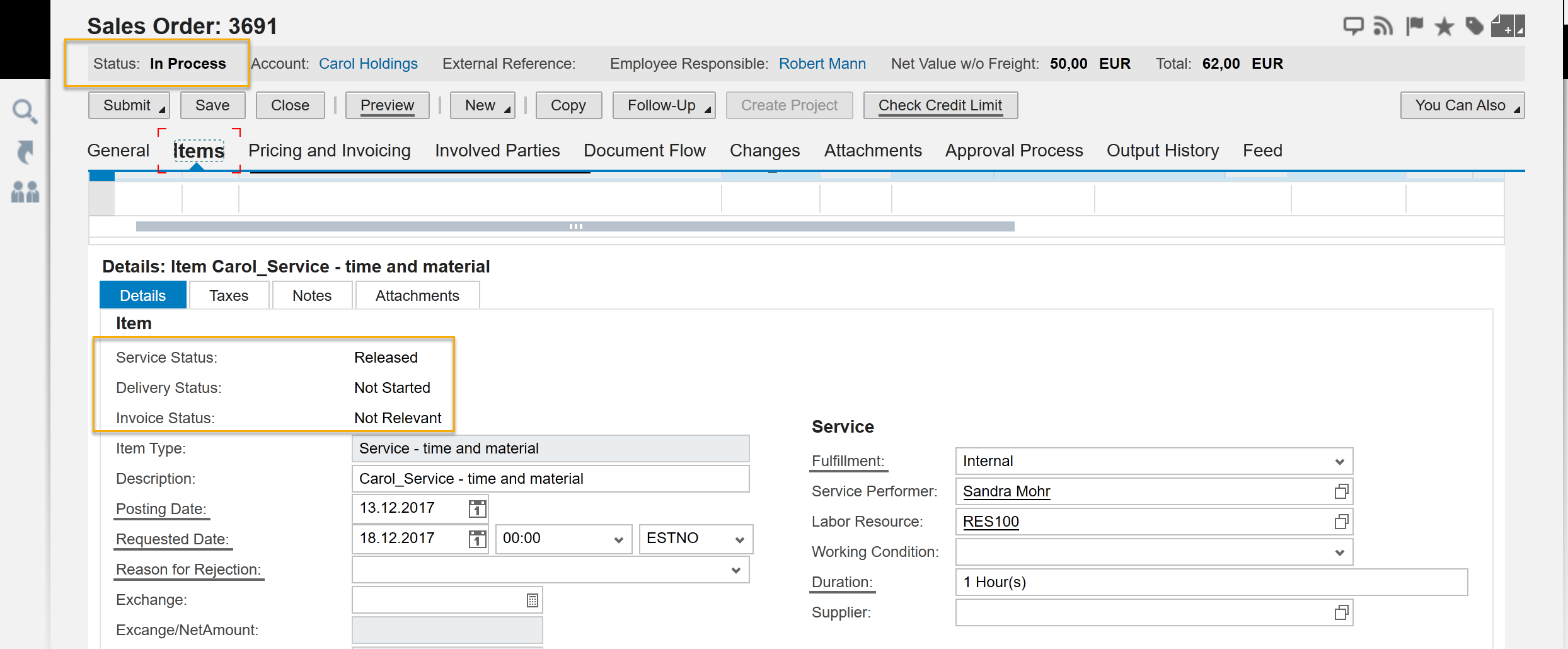Screen dimensions: 1568x649
Task: Click the Close button
Action: click(x=290, y=105)
